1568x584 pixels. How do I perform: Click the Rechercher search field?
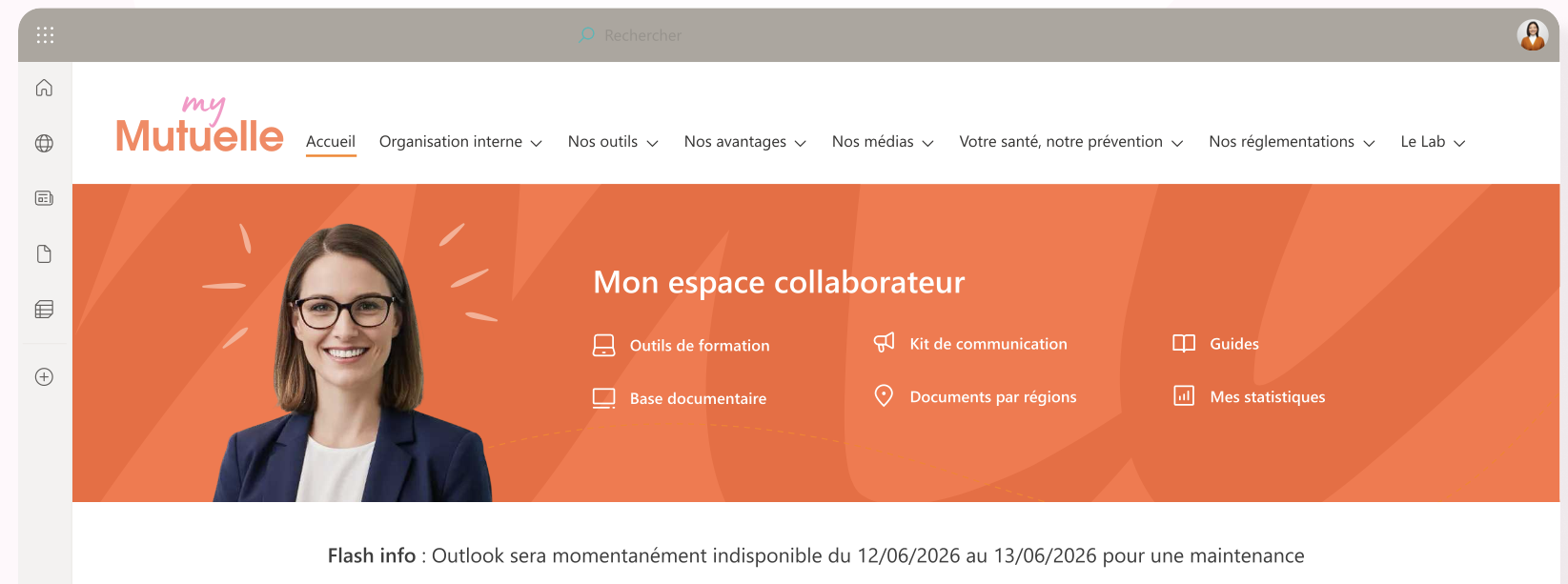642,35
